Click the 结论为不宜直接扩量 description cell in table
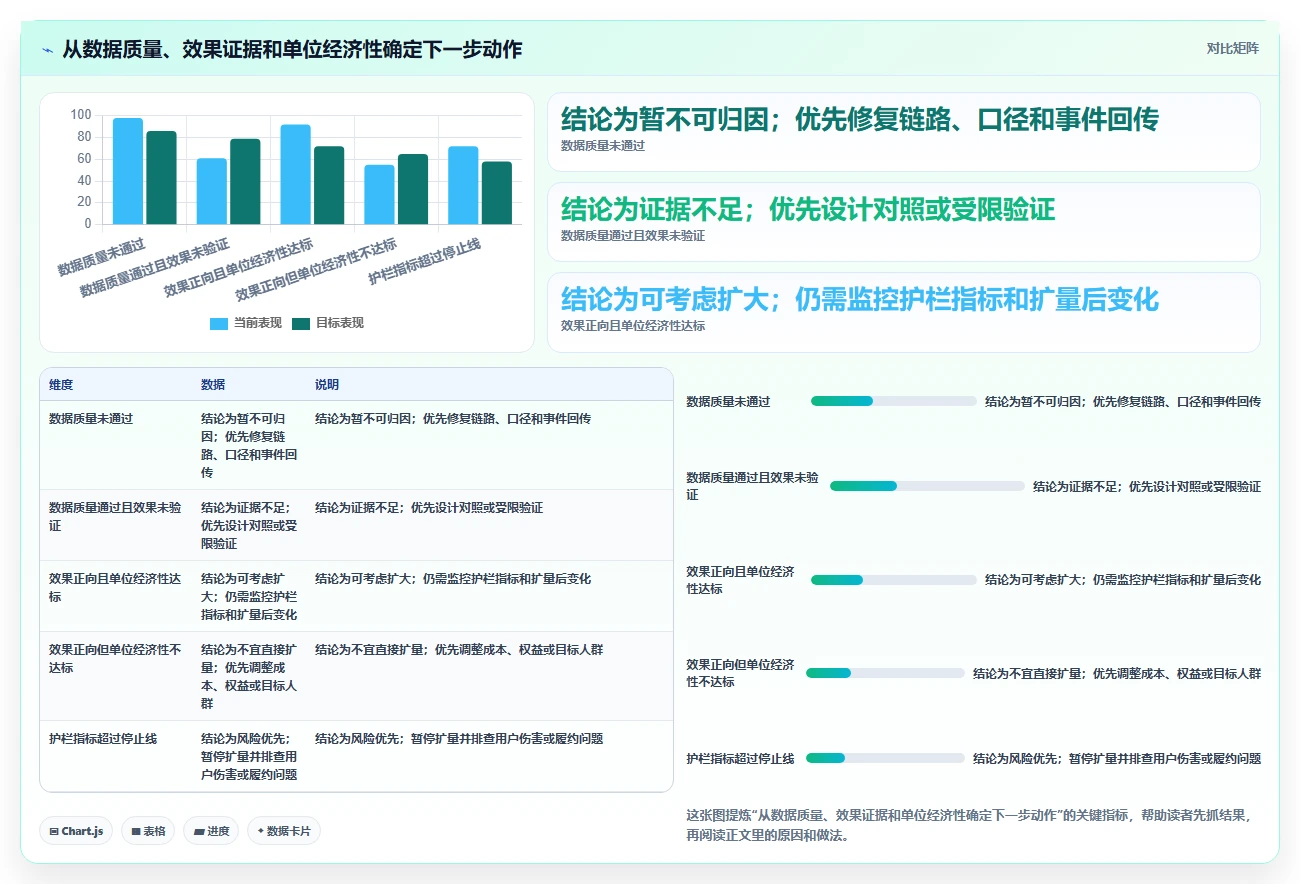 [459, 649]
